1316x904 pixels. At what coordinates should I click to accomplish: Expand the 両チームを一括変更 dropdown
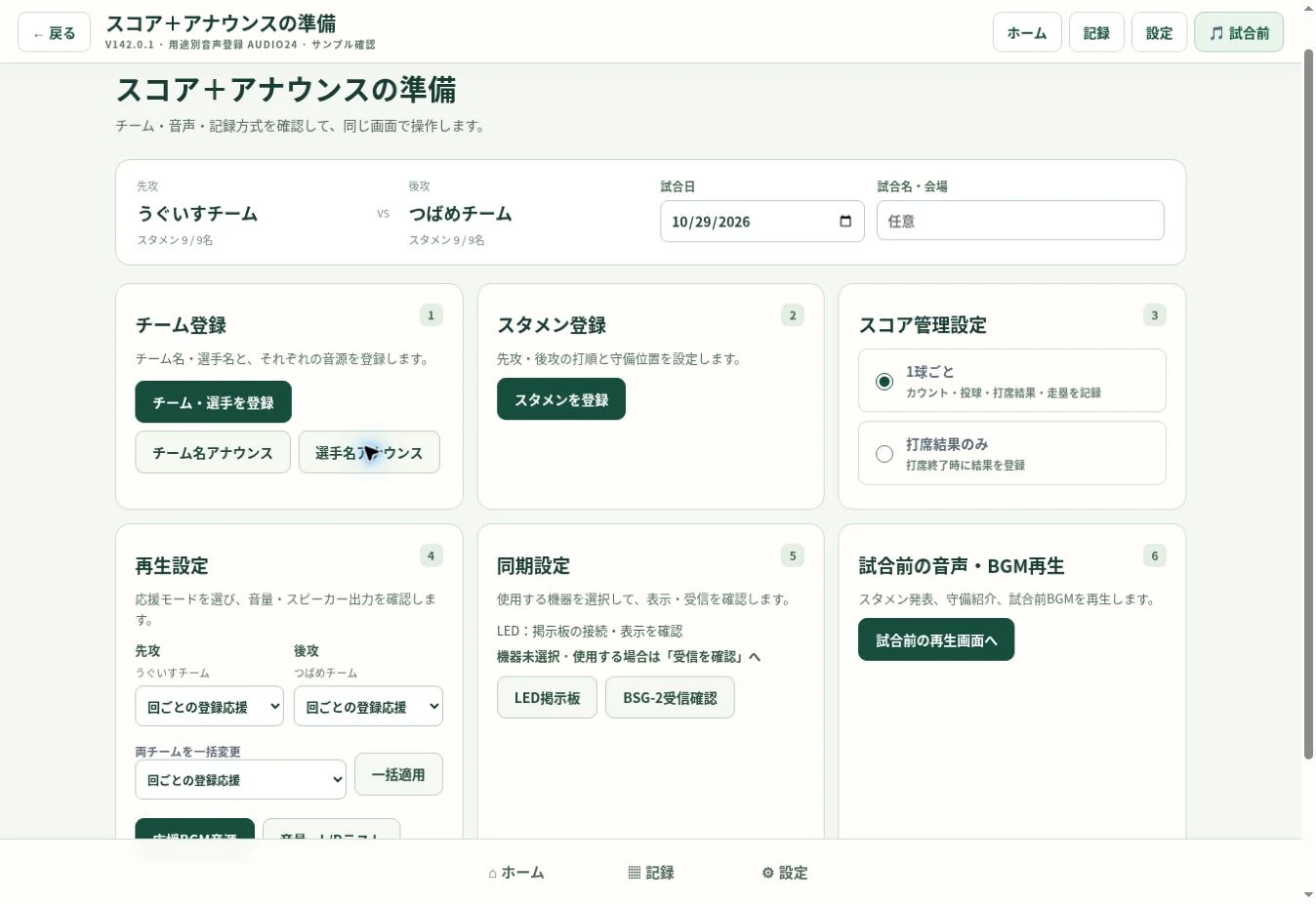click(240, 780)
